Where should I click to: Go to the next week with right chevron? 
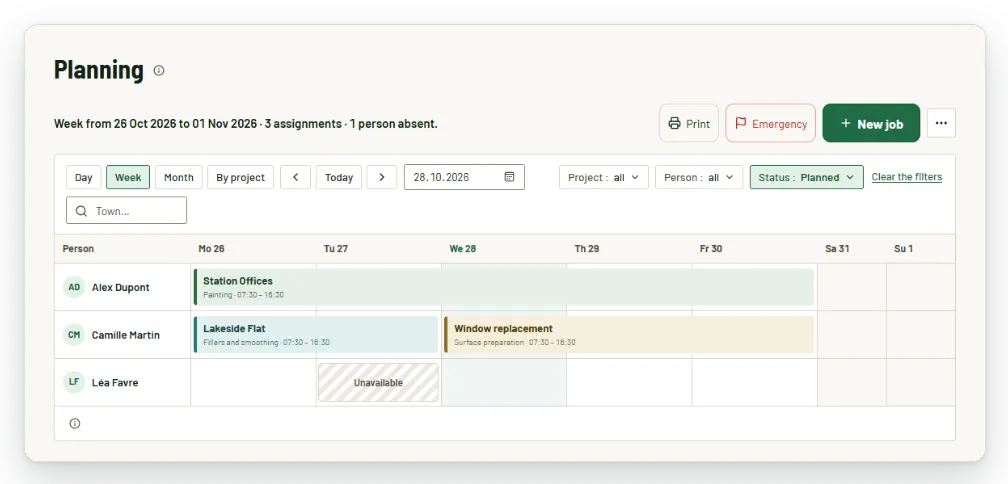tap(382, 177)
